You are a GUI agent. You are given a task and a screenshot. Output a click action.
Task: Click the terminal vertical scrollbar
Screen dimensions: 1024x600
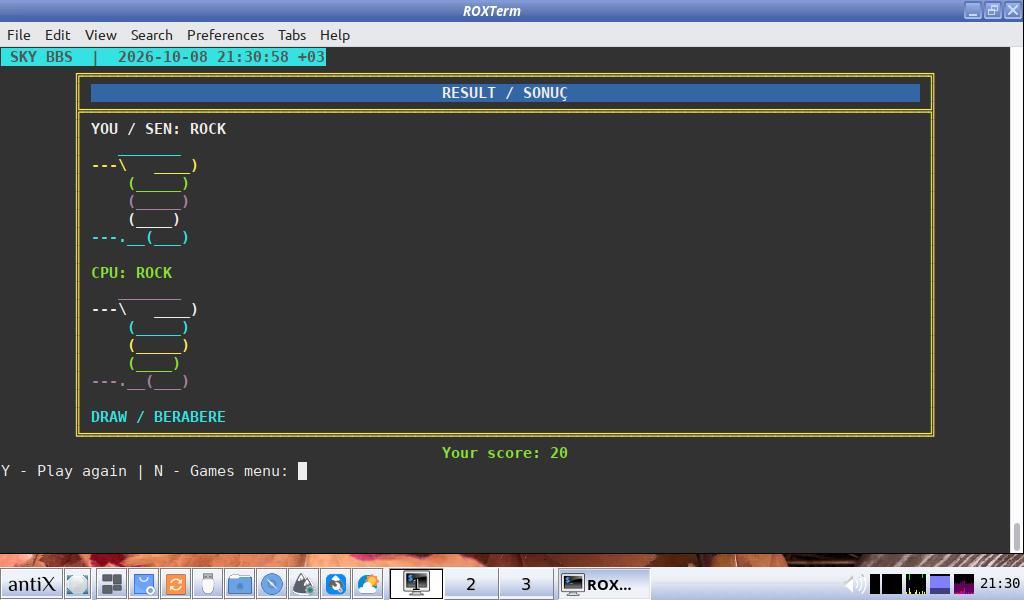tap(1017, 300)
